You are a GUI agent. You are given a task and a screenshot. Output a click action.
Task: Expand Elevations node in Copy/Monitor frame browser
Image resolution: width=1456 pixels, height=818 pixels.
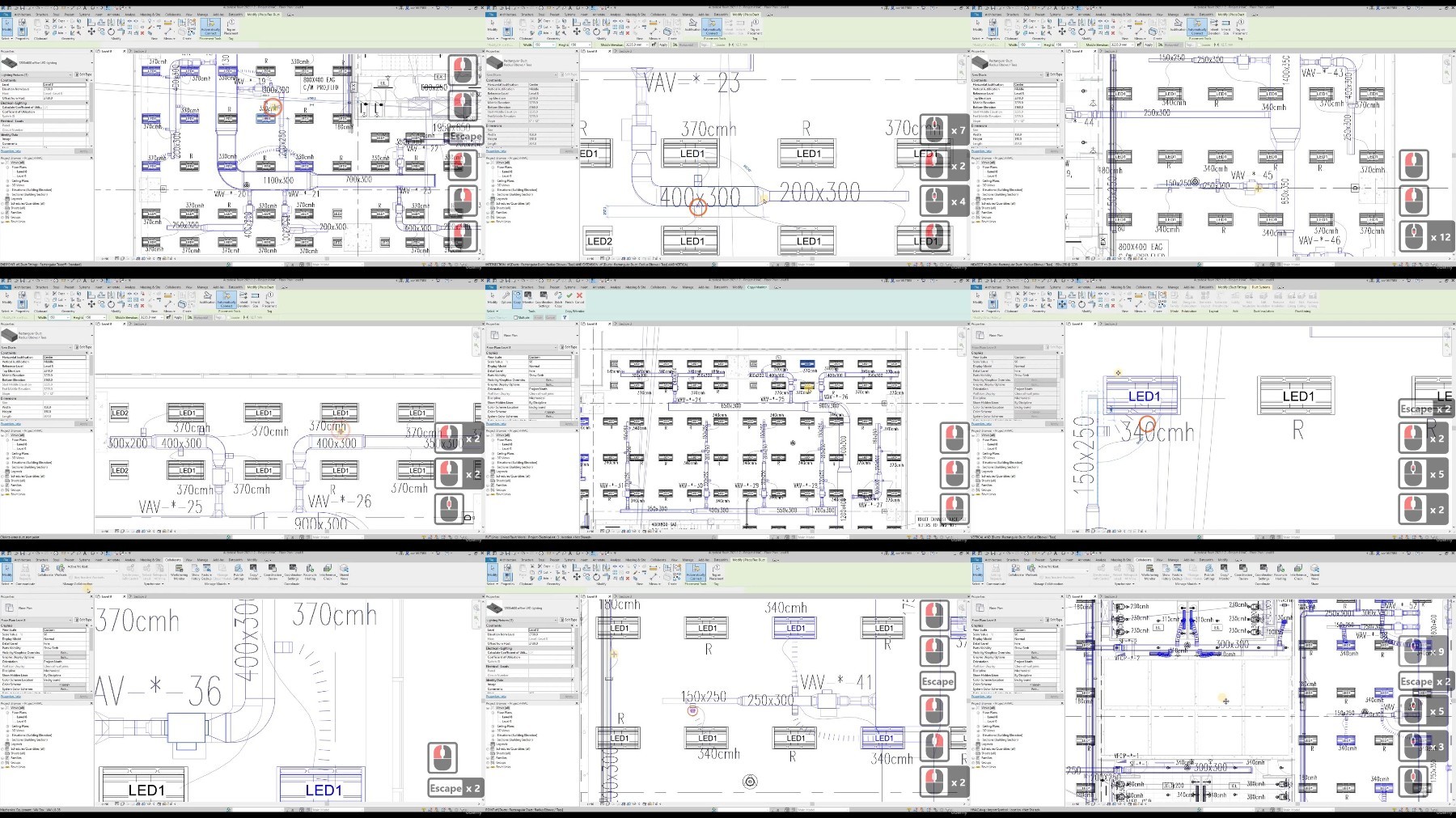coord(493,463)
